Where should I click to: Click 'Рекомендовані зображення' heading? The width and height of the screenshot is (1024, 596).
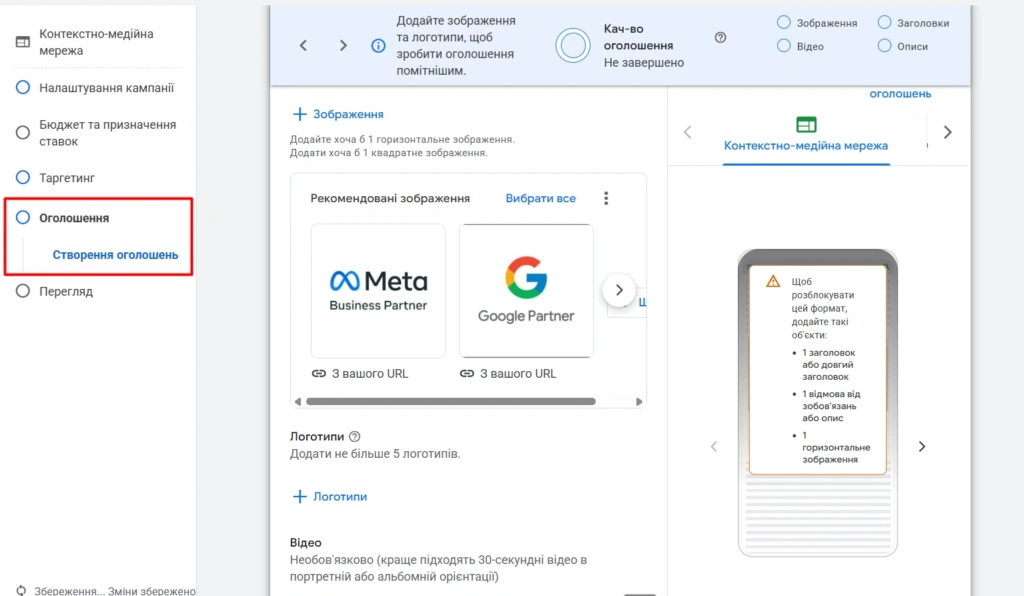pyautogui.click(x=390, y=198)
